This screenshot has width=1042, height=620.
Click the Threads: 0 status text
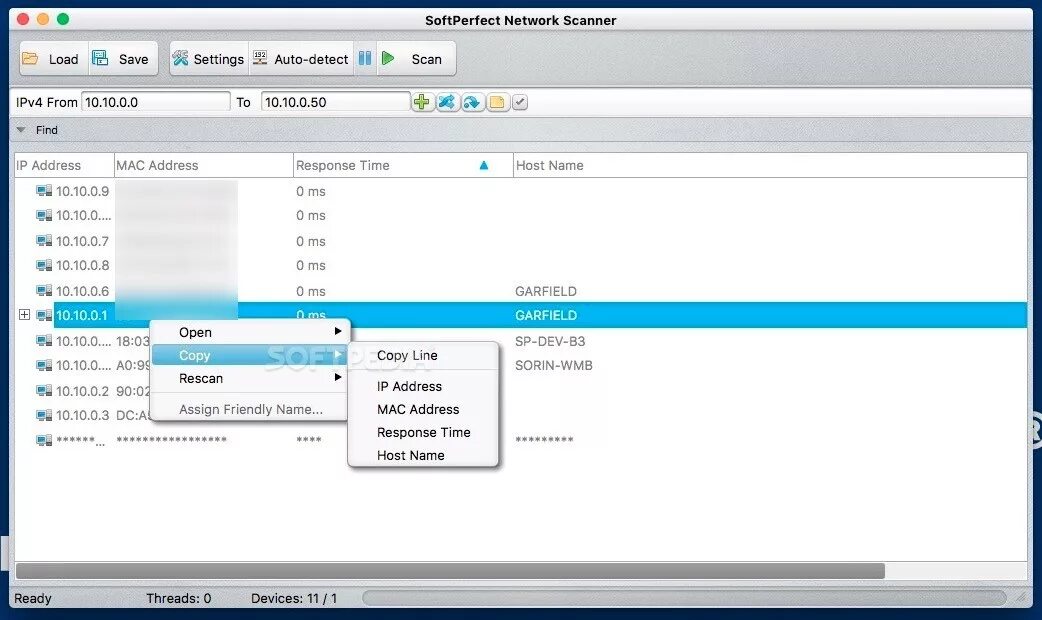pos(179,598)
